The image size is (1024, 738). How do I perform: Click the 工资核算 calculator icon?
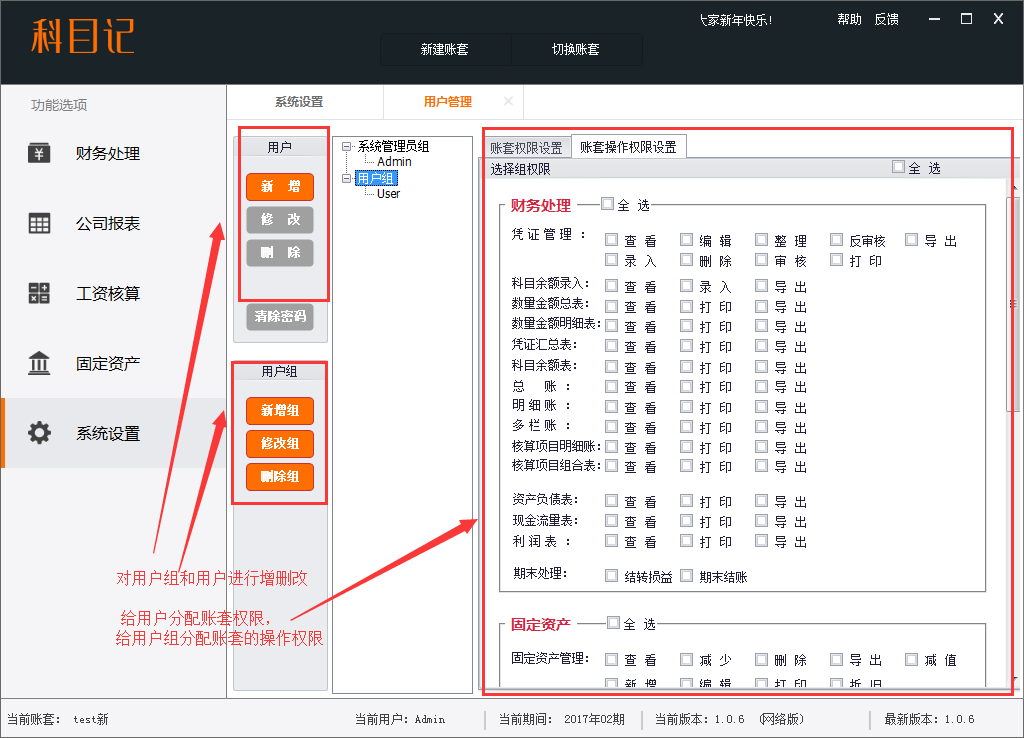click(39, 294)
